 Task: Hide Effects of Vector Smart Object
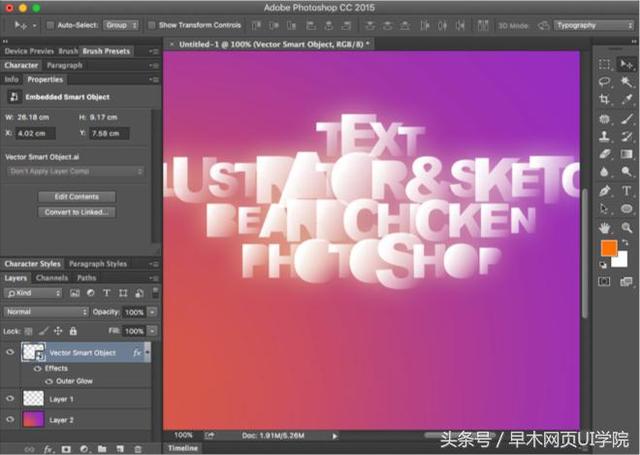[38, 368]
